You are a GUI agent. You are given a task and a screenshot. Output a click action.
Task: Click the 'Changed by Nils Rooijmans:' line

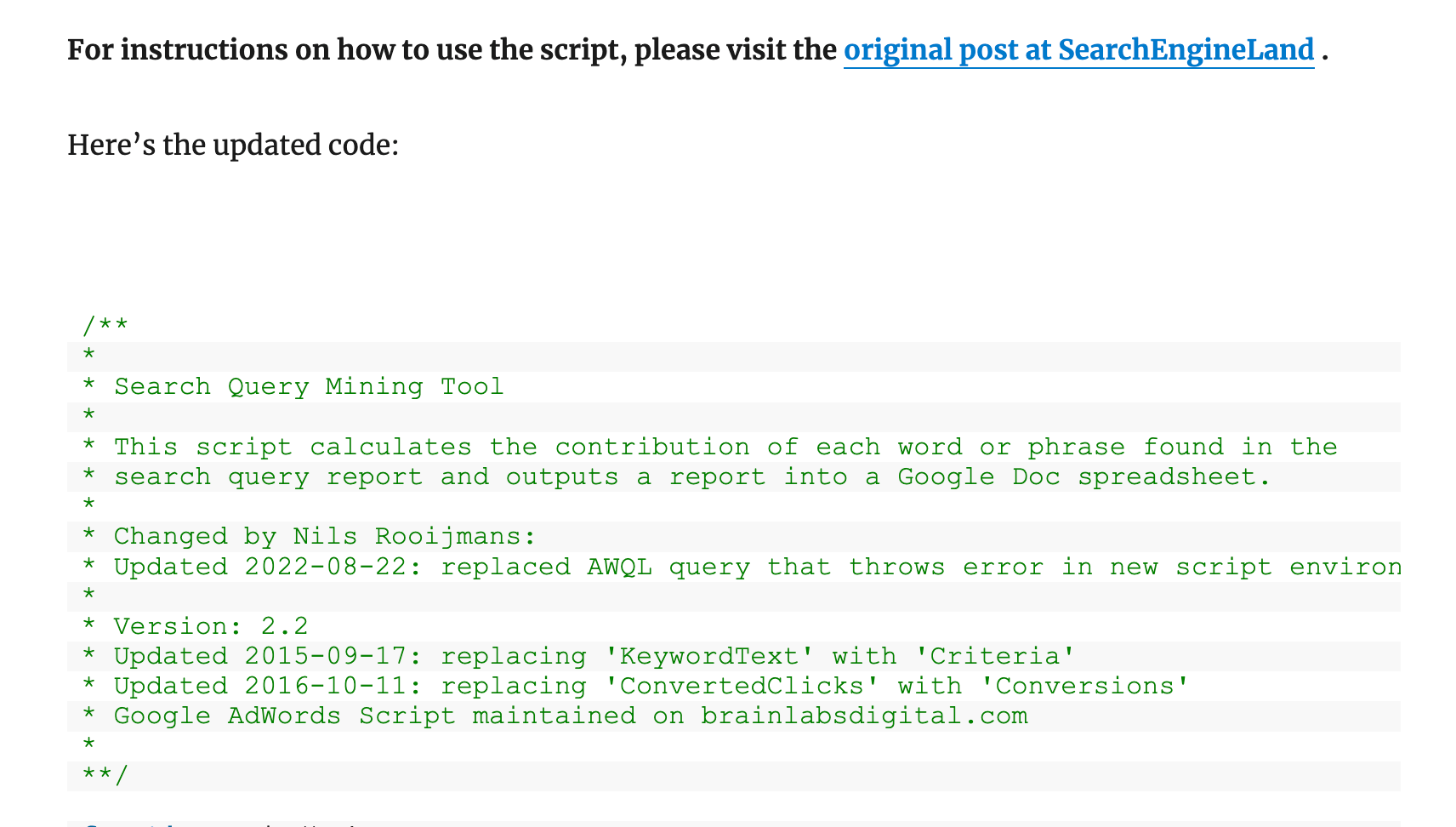325,537
